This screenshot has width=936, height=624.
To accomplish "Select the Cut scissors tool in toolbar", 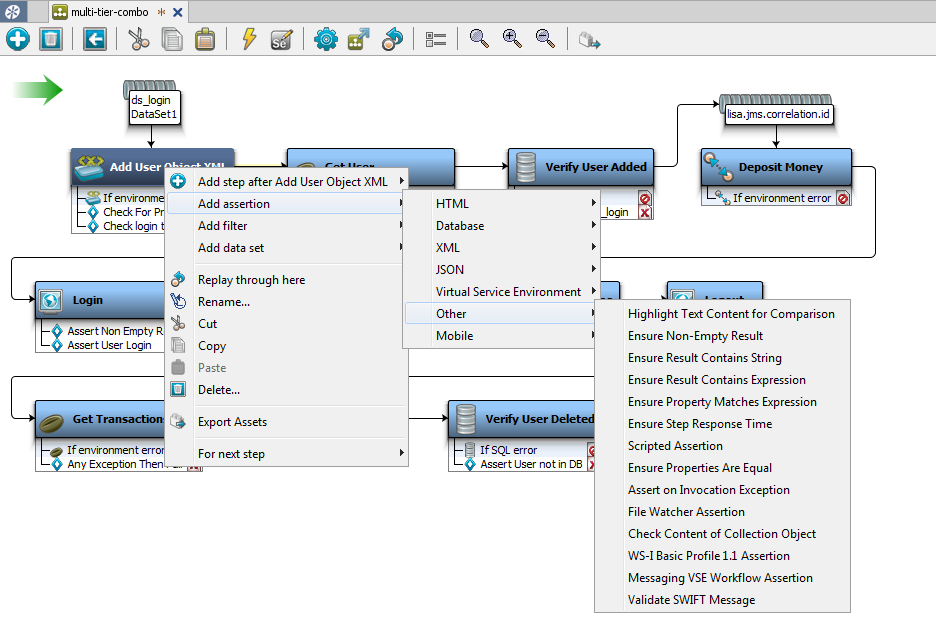I will click(140, 39).
